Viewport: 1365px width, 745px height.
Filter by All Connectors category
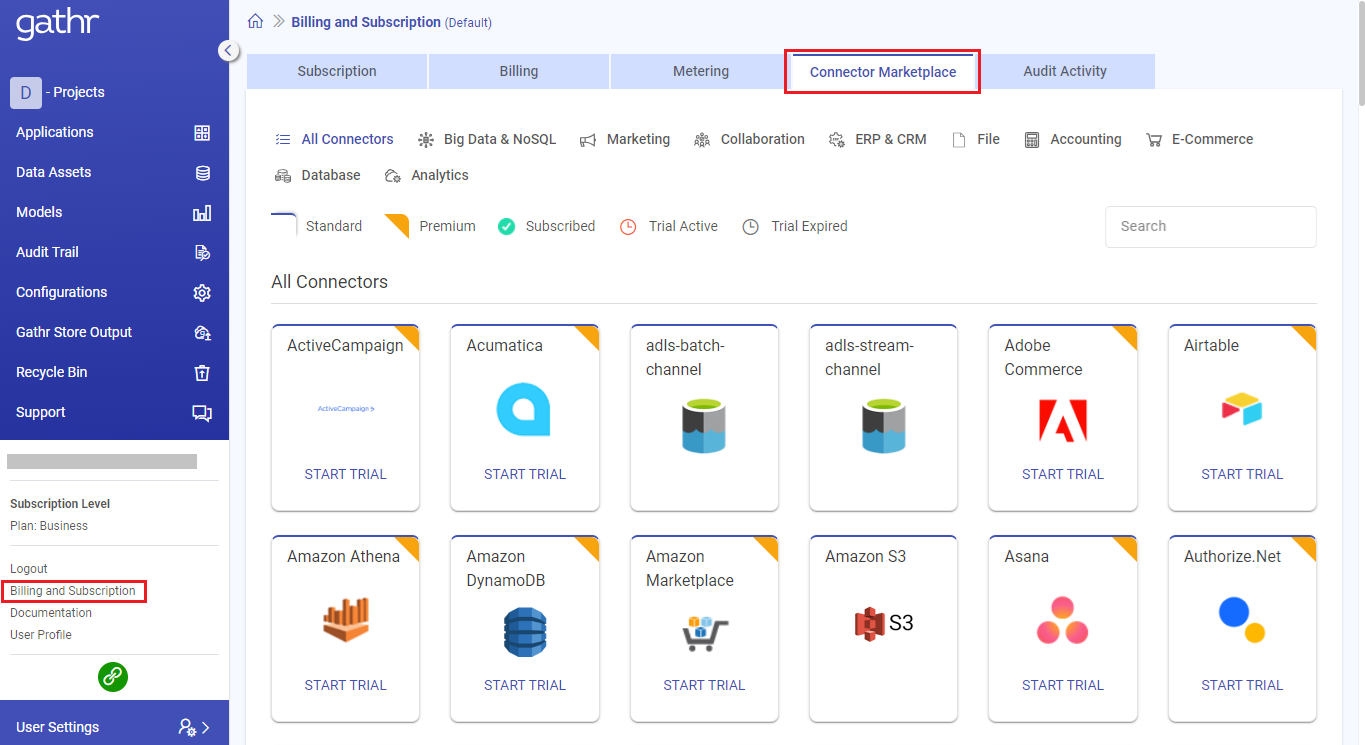click(334, 139)
